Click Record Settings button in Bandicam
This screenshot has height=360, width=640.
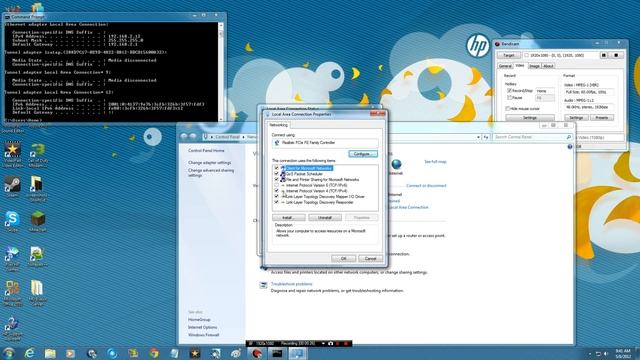(x=530, y=118)
